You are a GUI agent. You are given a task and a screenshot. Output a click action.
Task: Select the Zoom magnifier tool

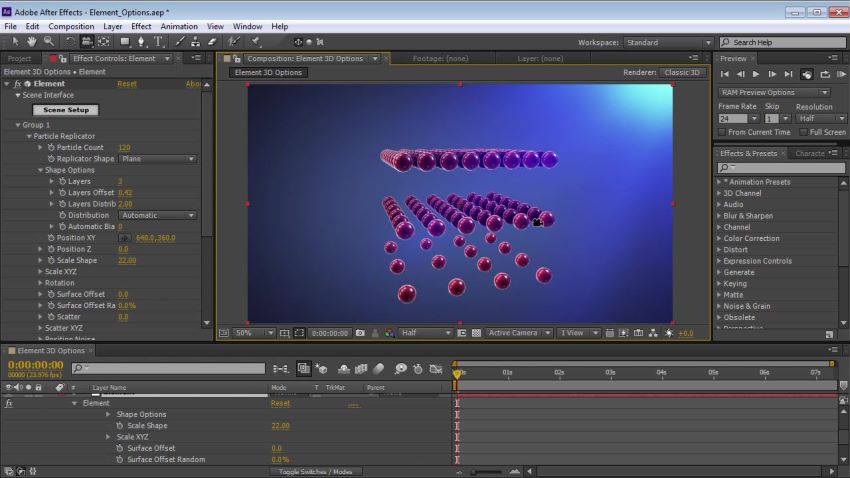click(49, 42)
